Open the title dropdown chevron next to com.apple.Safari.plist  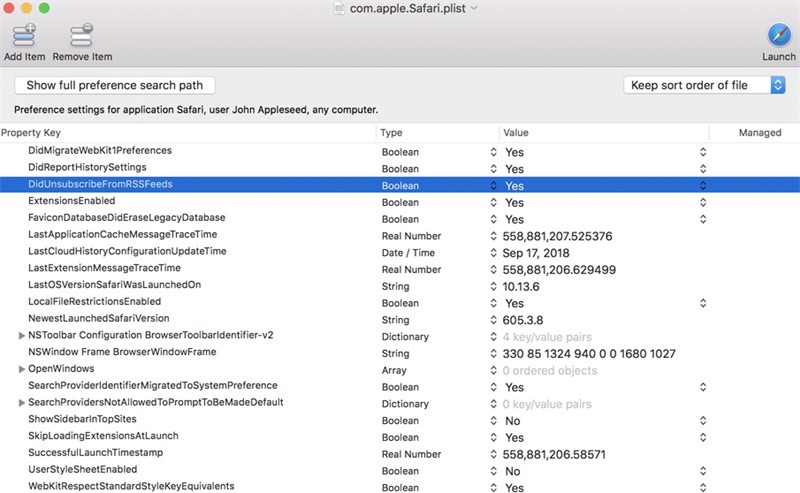click(x=474, y=8)
